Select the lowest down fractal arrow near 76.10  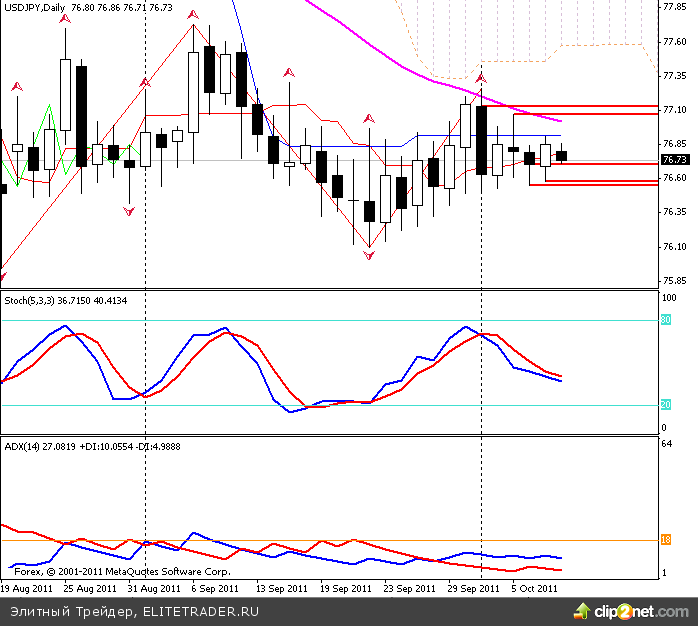tap(369, 256)
